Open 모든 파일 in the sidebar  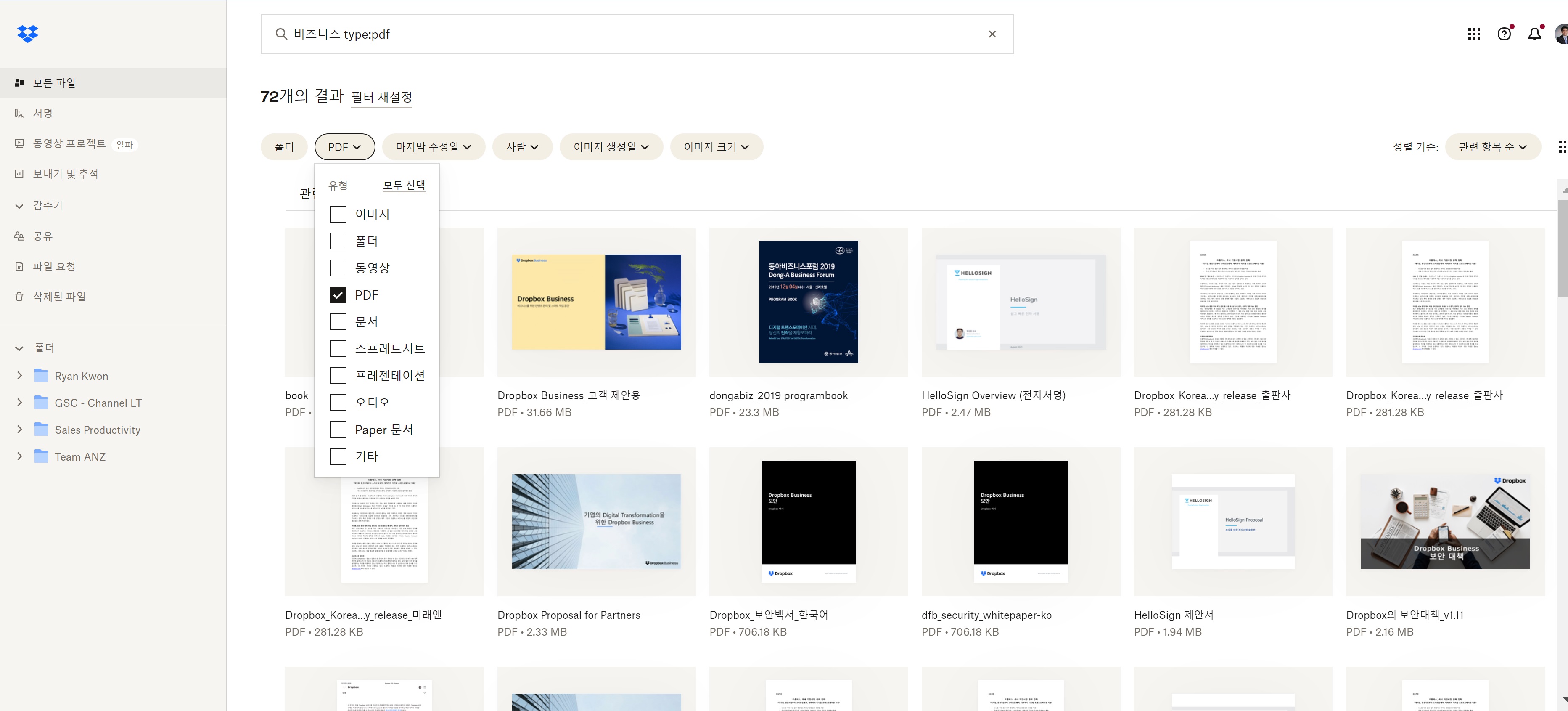click(54, 83)
